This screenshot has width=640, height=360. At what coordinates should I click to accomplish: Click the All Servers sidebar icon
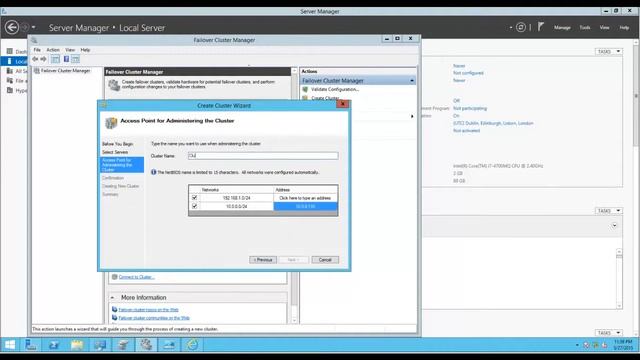[x=10, y=71]
